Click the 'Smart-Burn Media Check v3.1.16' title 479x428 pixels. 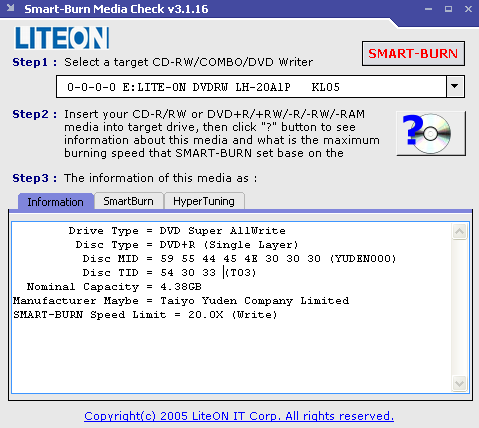[x=116, y=9]
